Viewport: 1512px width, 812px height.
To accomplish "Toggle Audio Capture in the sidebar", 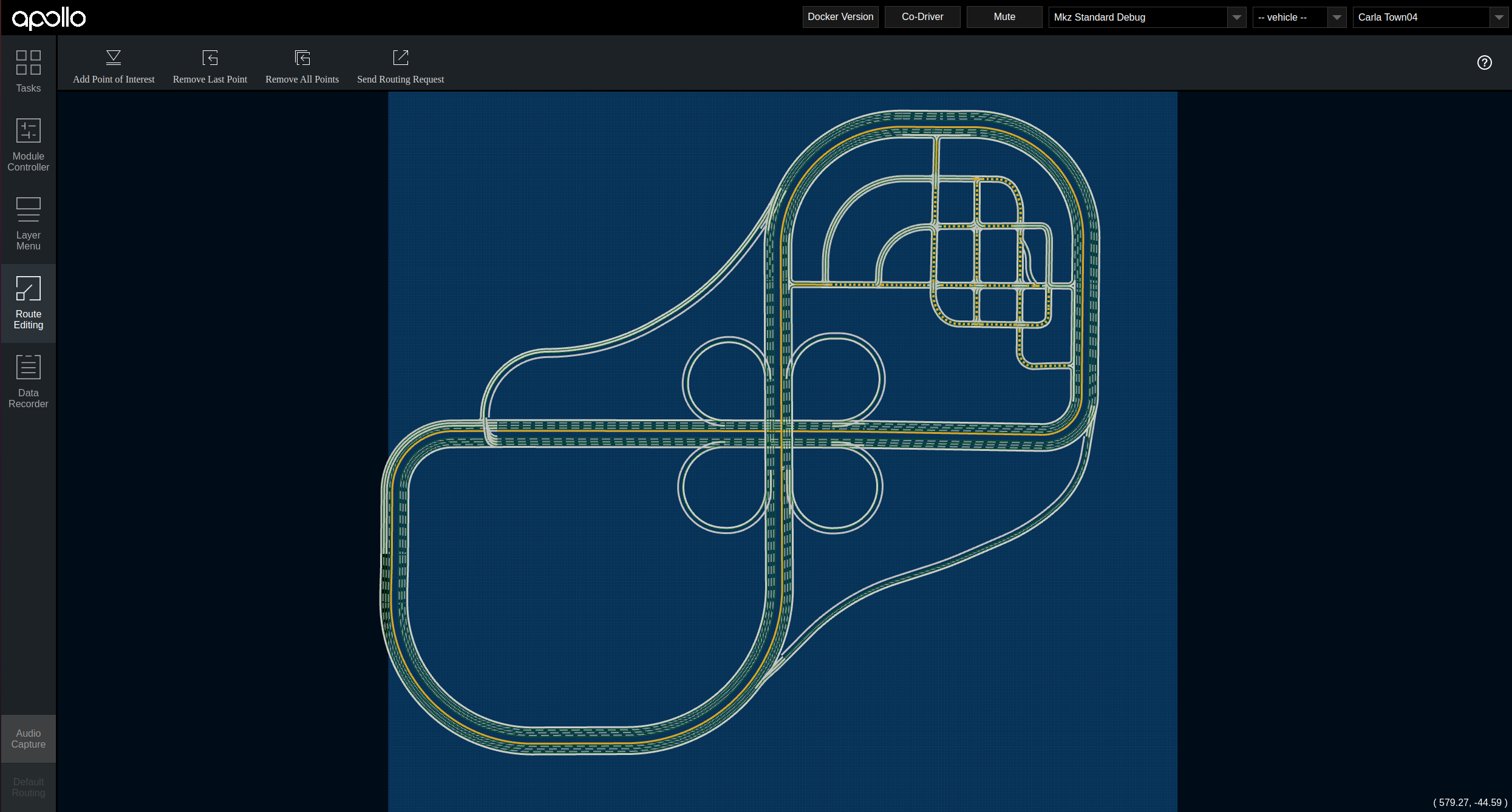I will (28, 739).
